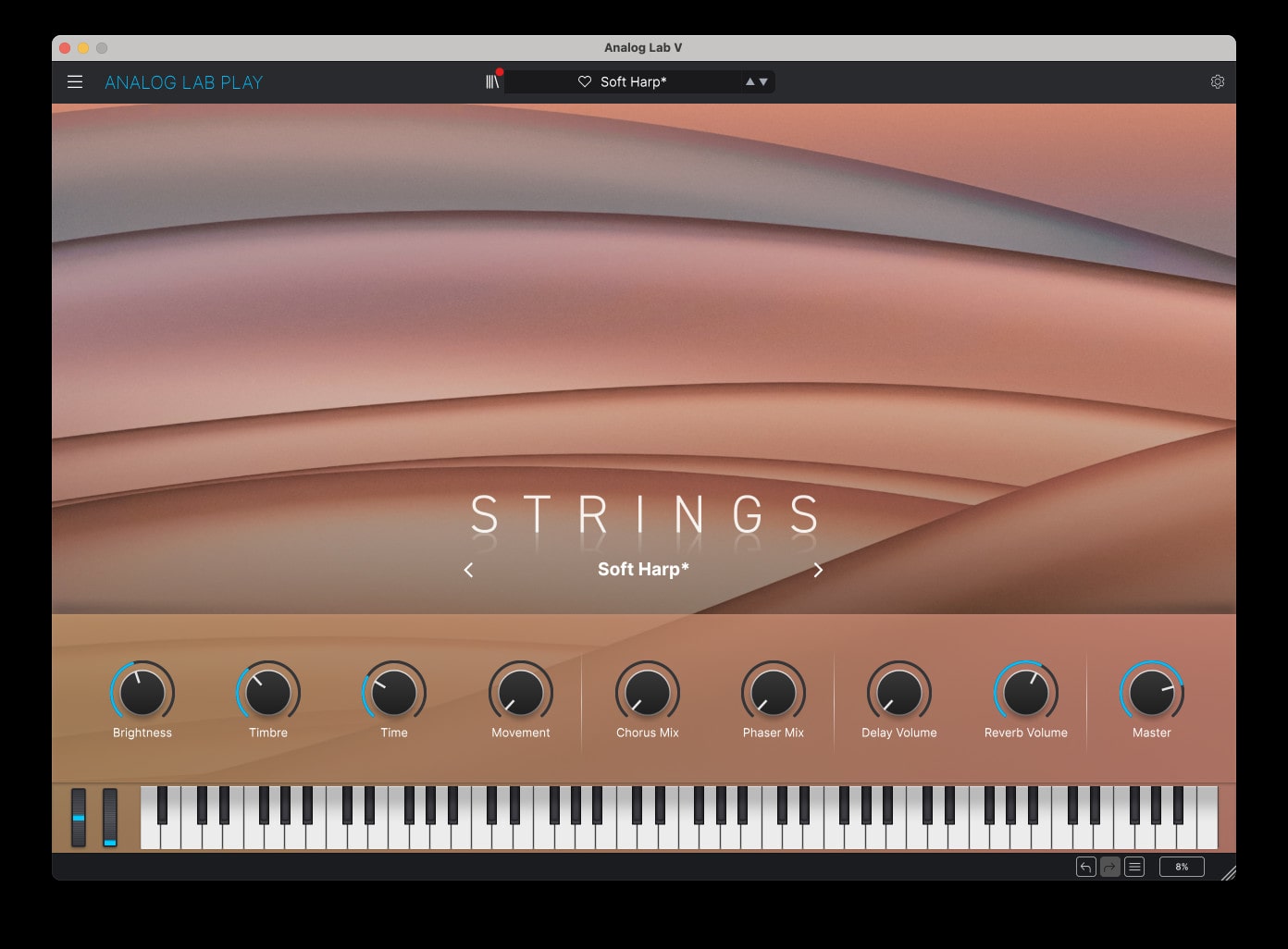Click the Redo arrow in the status bar
Screen dimensions: 1288x949
[1110, 867]
